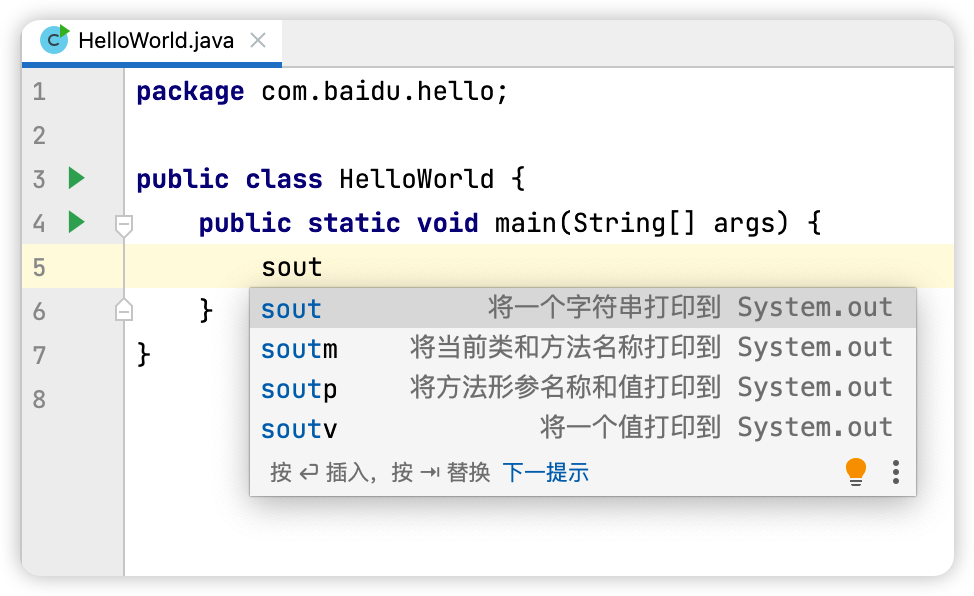Close the HelloWorld.java tab

258,41
